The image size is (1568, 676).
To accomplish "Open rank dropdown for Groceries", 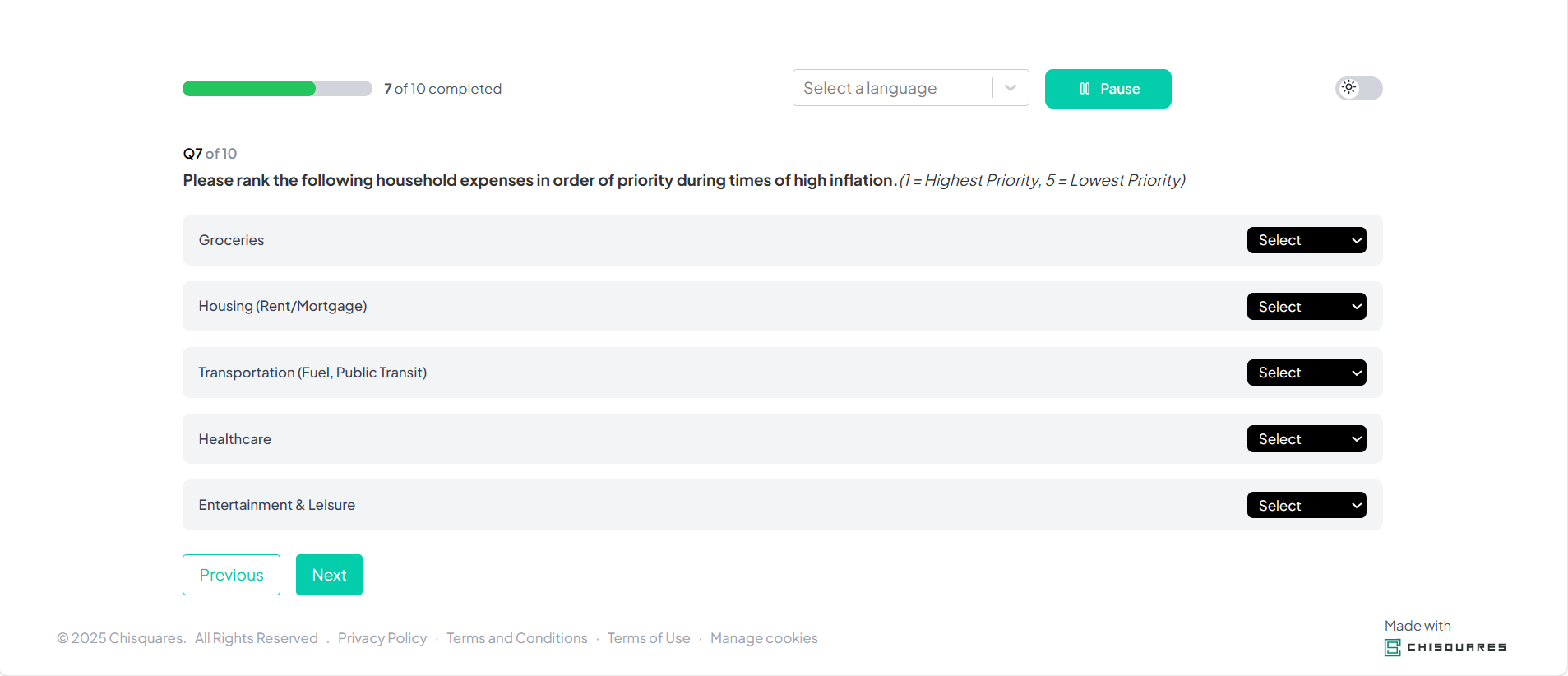I will click(x=1306, y=240).
